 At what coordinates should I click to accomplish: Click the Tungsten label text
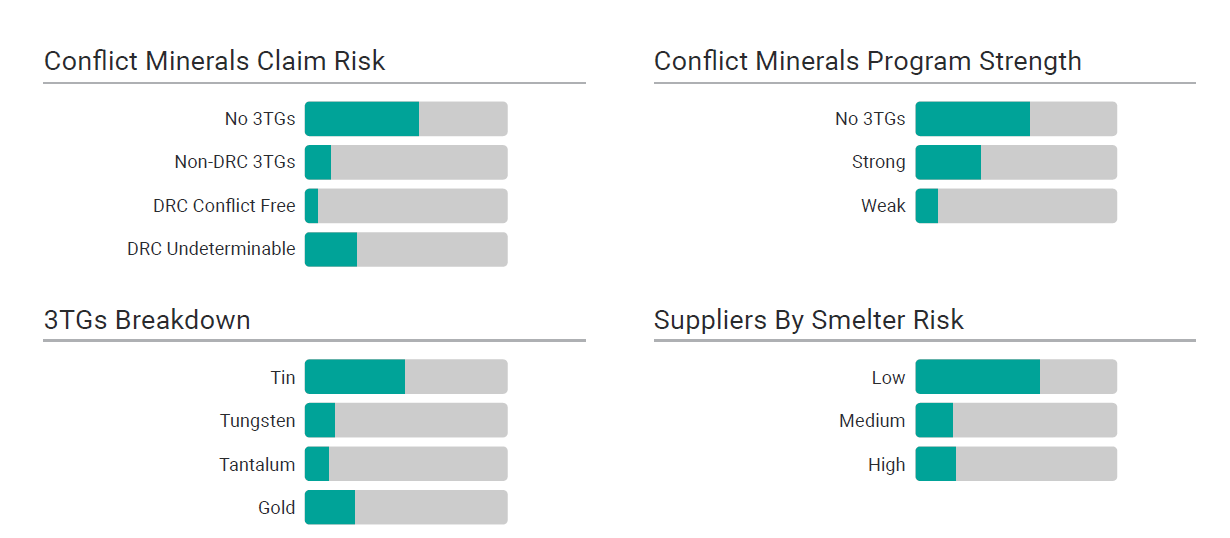pyautogui.click(x=257, y=421)
